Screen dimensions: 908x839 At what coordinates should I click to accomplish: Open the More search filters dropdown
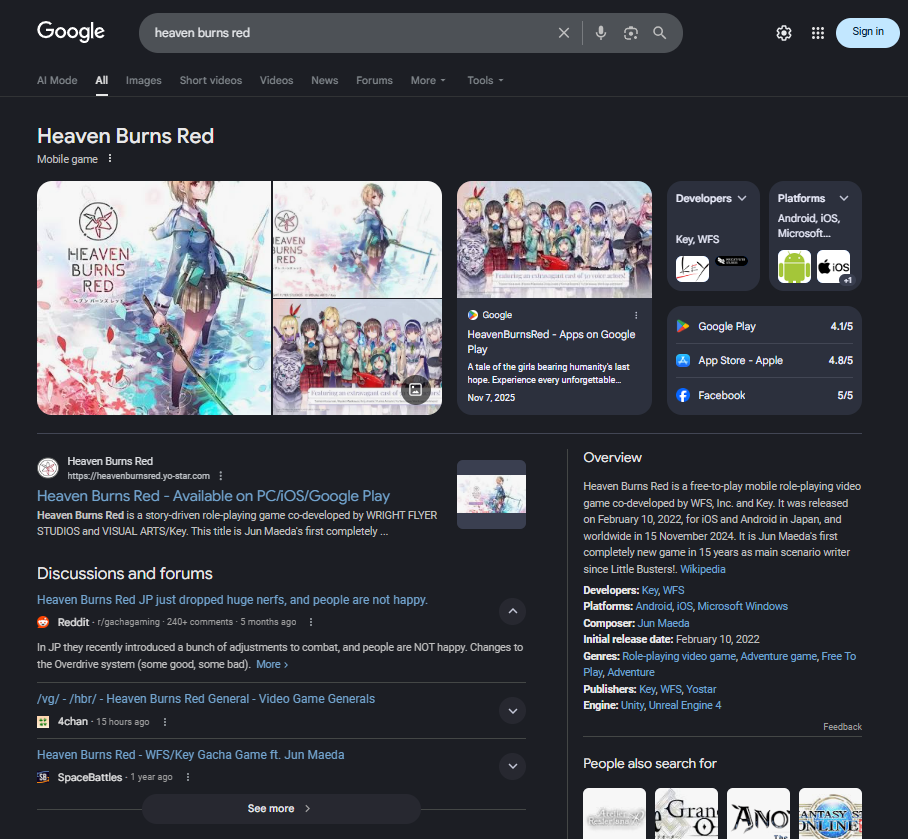(428, 80)
